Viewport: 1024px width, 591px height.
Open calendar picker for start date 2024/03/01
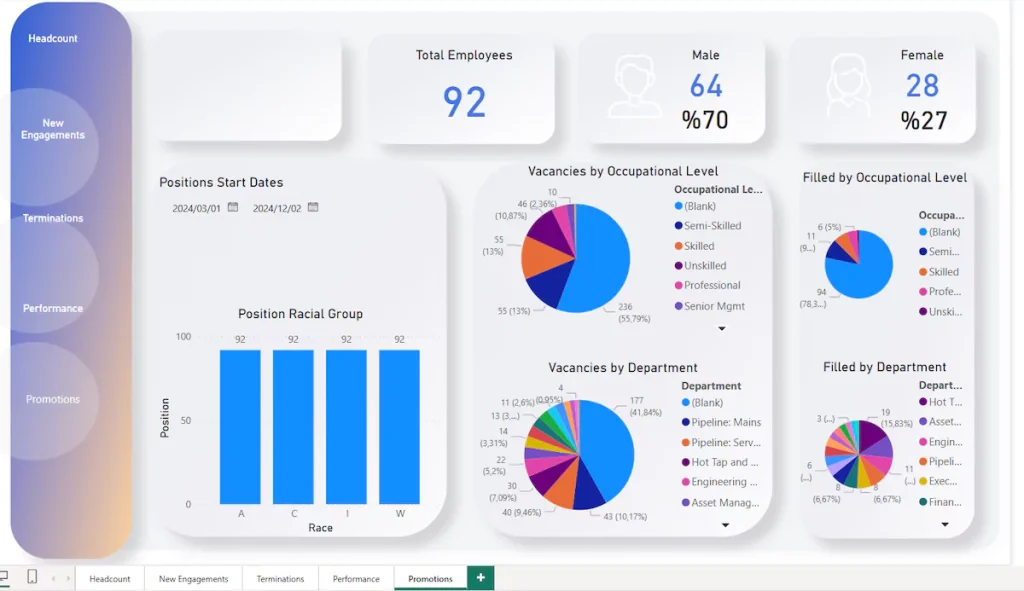coord(233,208)
